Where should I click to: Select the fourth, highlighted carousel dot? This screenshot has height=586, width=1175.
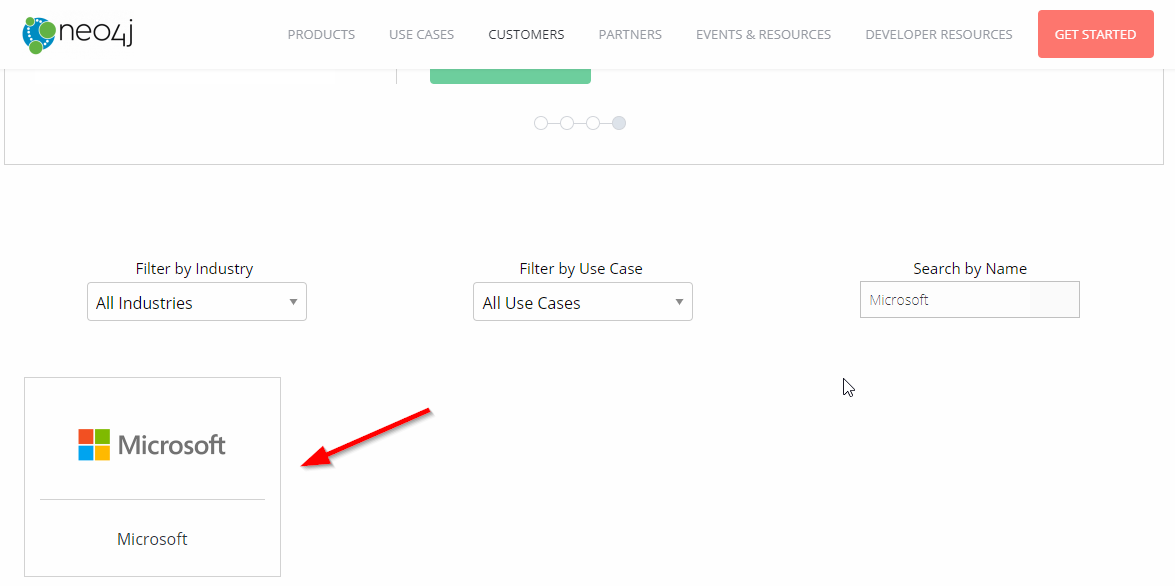click(619, 123)
